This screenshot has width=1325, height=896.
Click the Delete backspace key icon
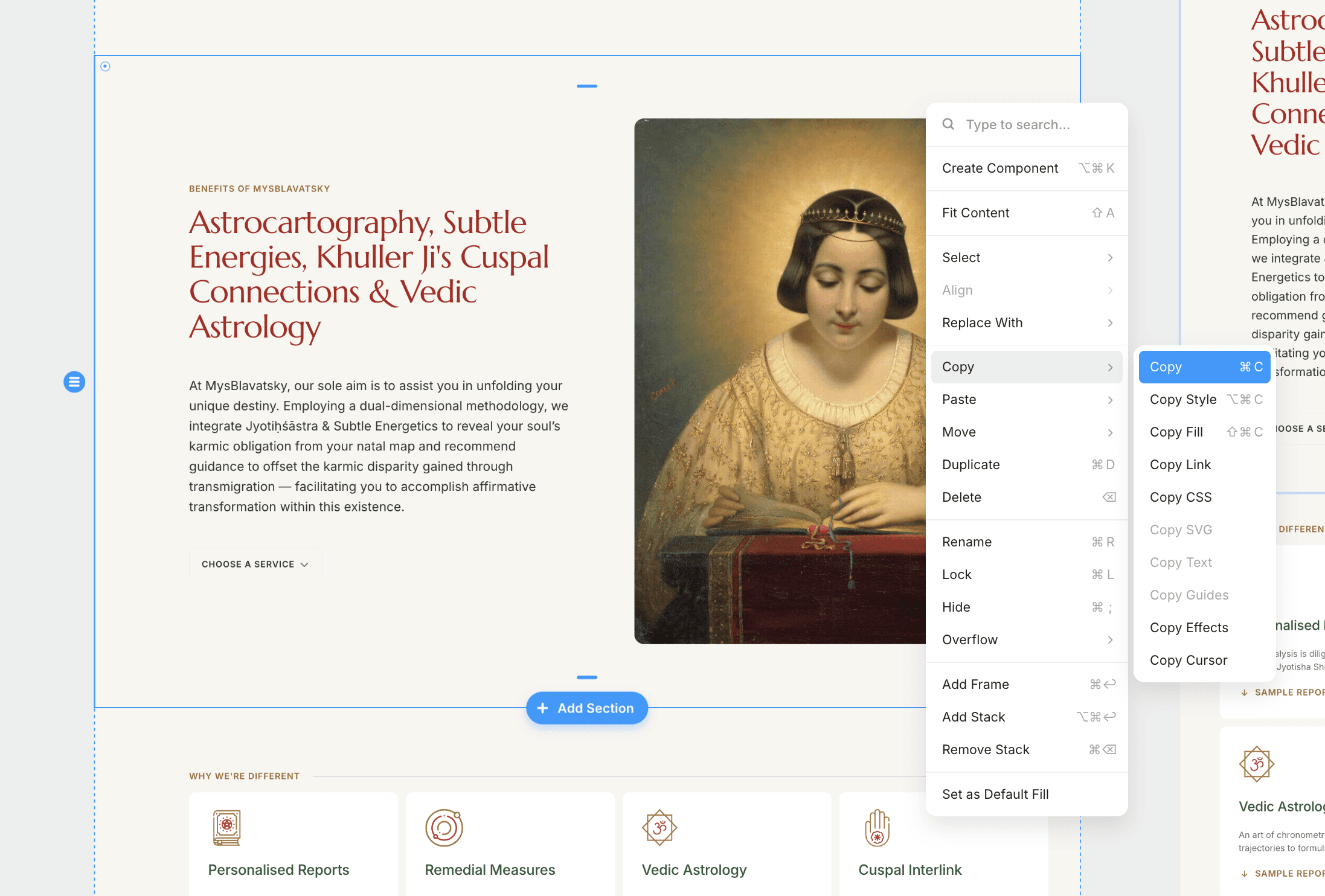click(x=1109, y=497)
